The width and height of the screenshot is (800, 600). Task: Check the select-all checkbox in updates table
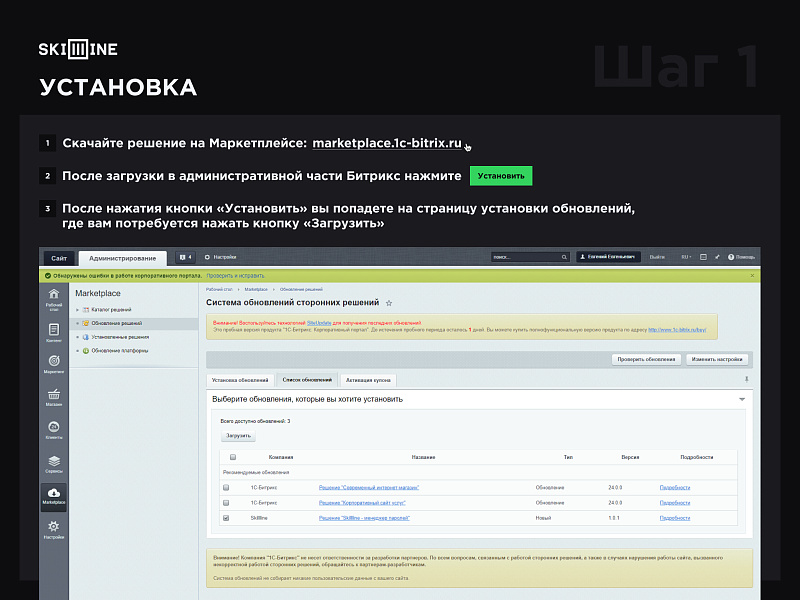[x=233, y=456]
